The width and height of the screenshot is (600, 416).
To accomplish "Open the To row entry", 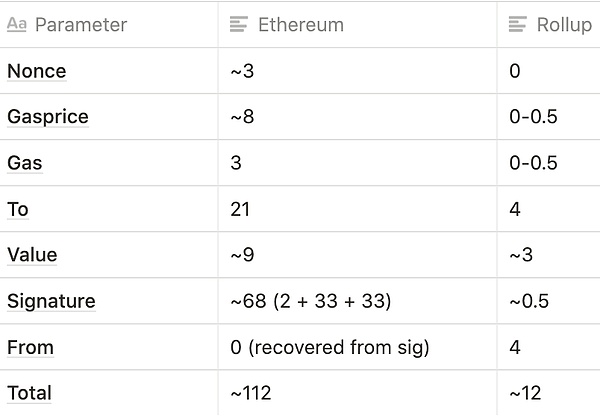I will coord(18,209).
